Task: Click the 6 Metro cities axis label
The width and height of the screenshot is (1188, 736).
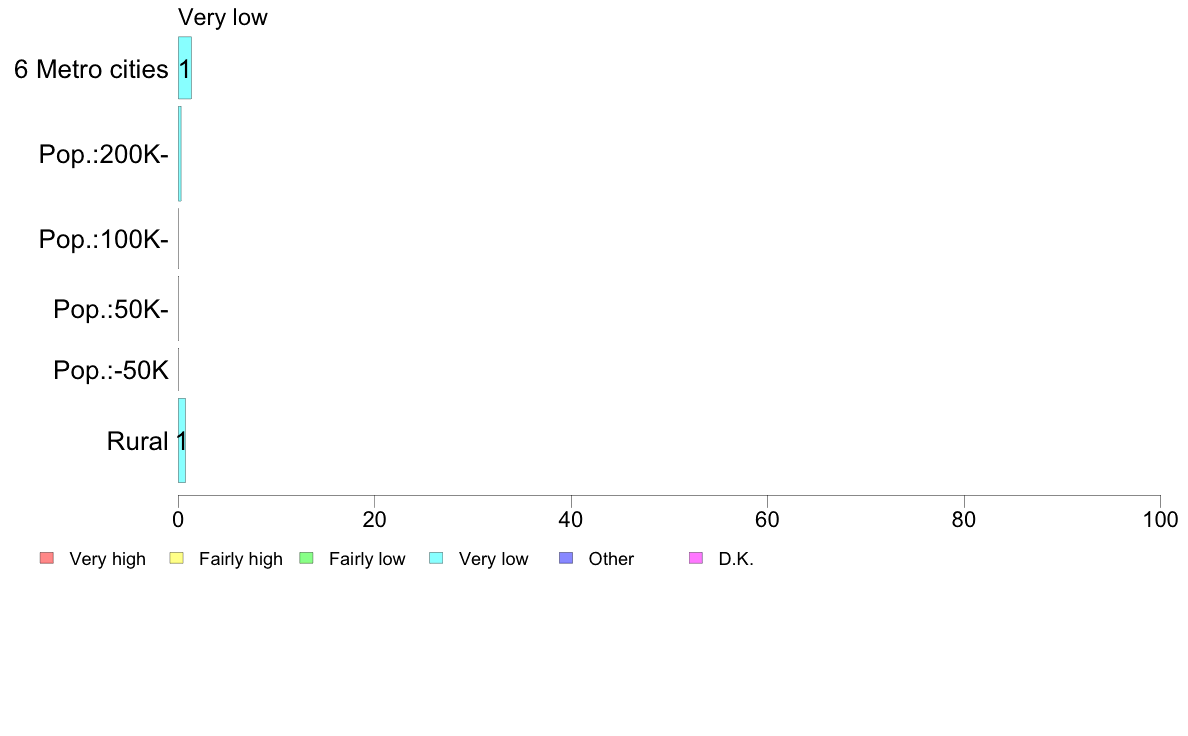Action: coord(91,70)
